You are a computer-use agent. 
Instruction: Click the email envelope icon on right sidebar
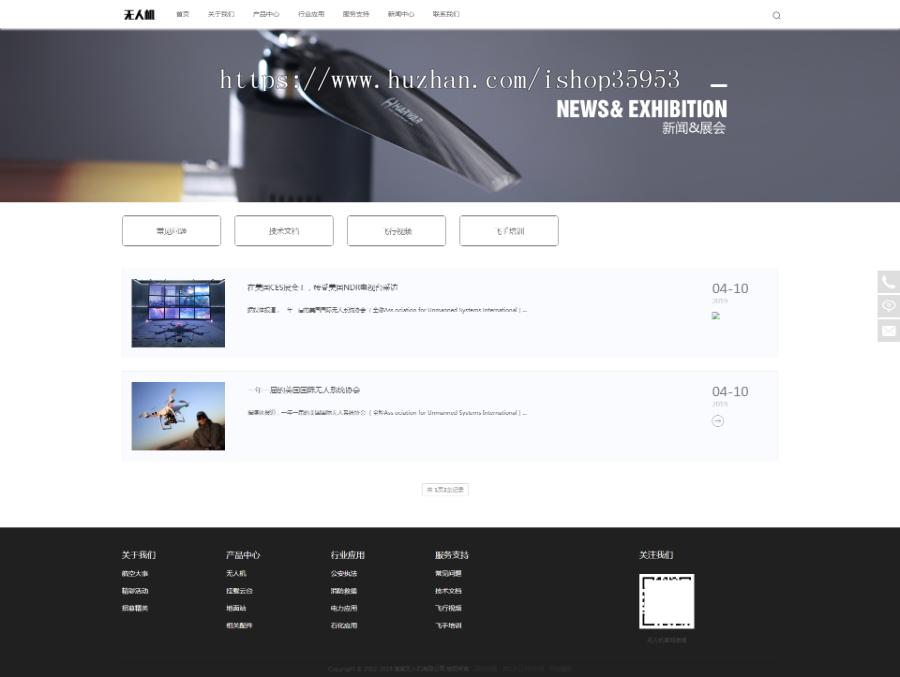tap(889, 331)
